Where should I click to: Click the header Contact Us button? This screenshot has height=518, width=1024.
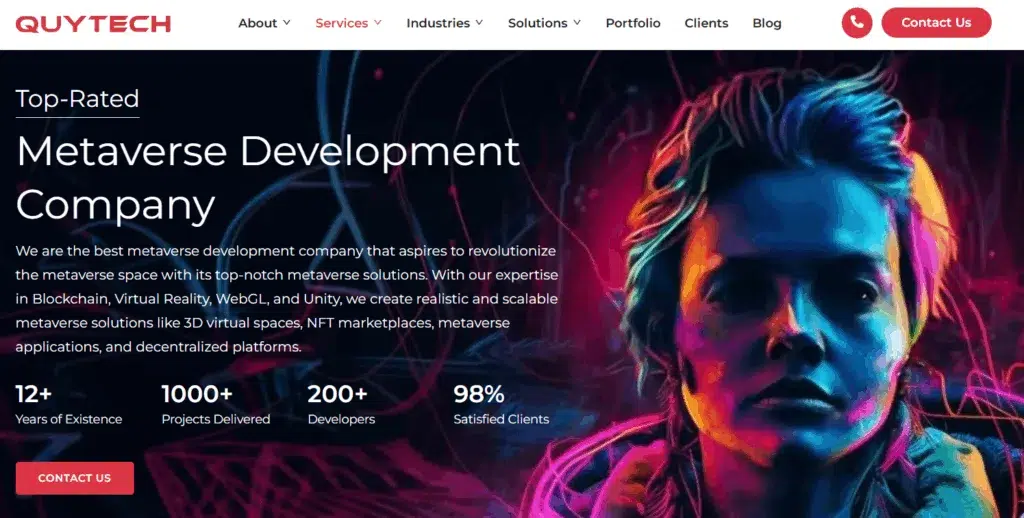pyautogui.click(x=936, y=23)
